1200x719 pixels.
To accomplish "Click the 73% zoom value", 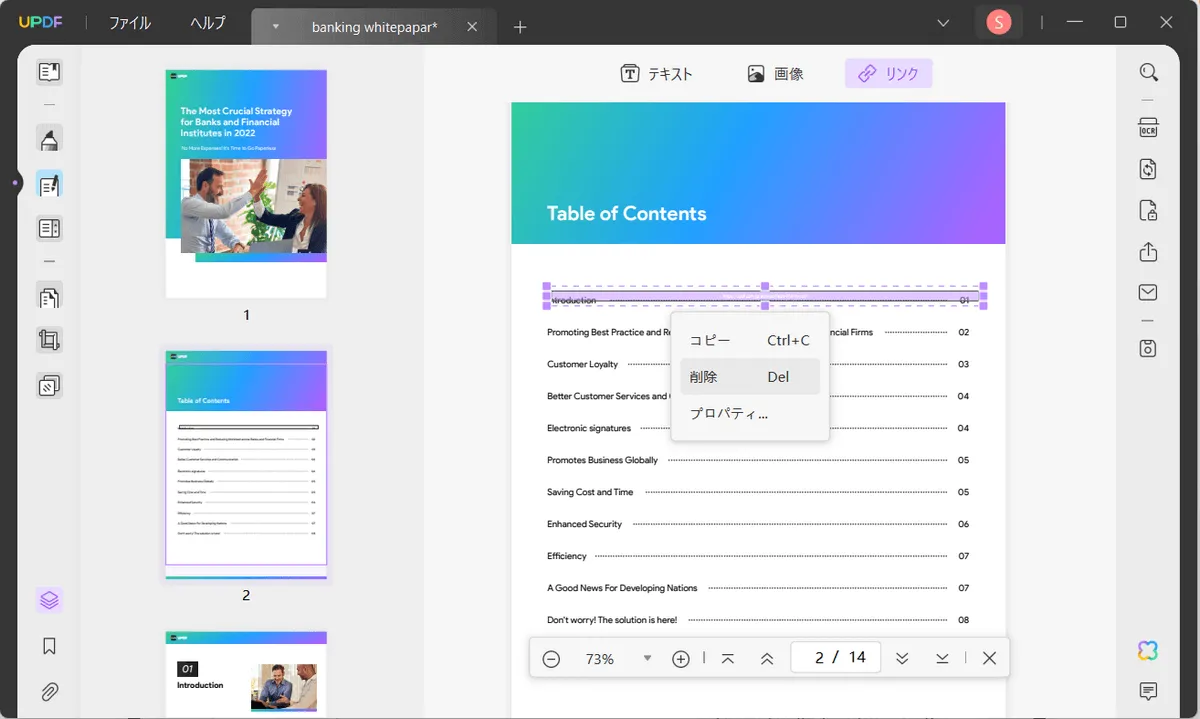I will pos(600,659).
